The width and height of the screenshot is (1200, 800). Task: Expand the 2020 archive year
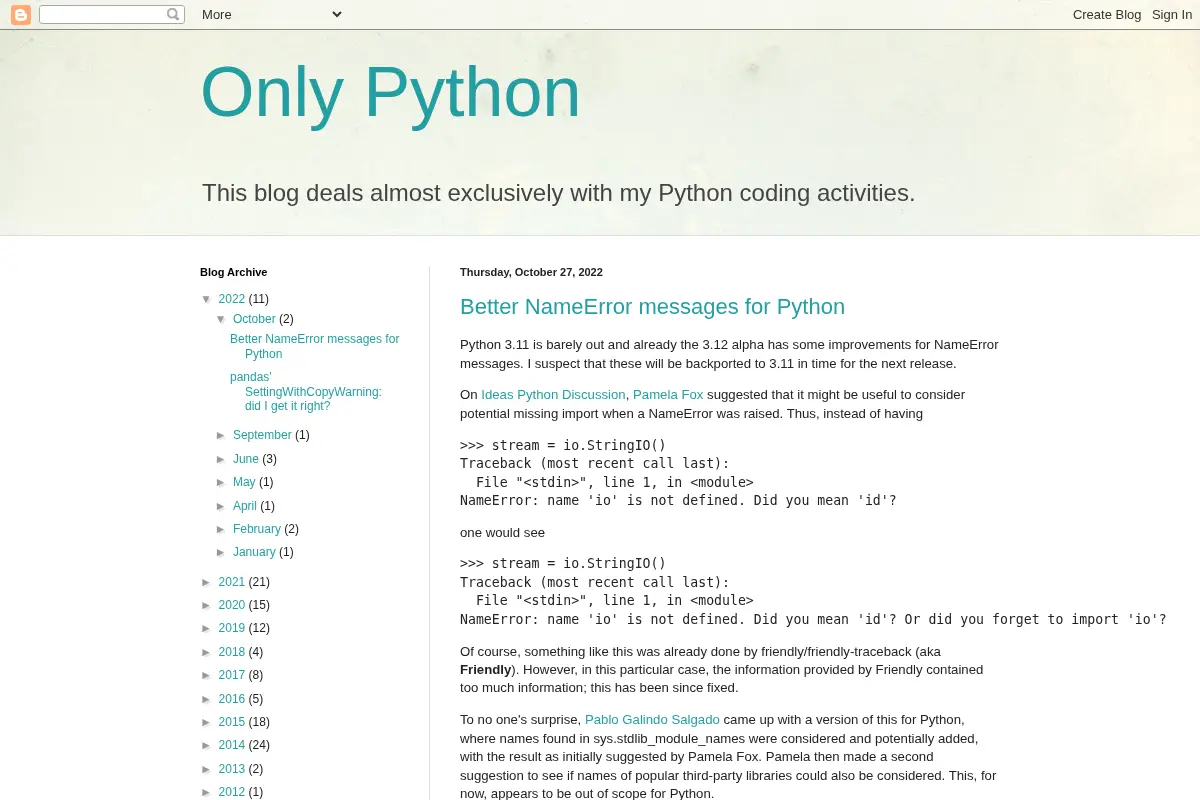[x=207, y=606]
